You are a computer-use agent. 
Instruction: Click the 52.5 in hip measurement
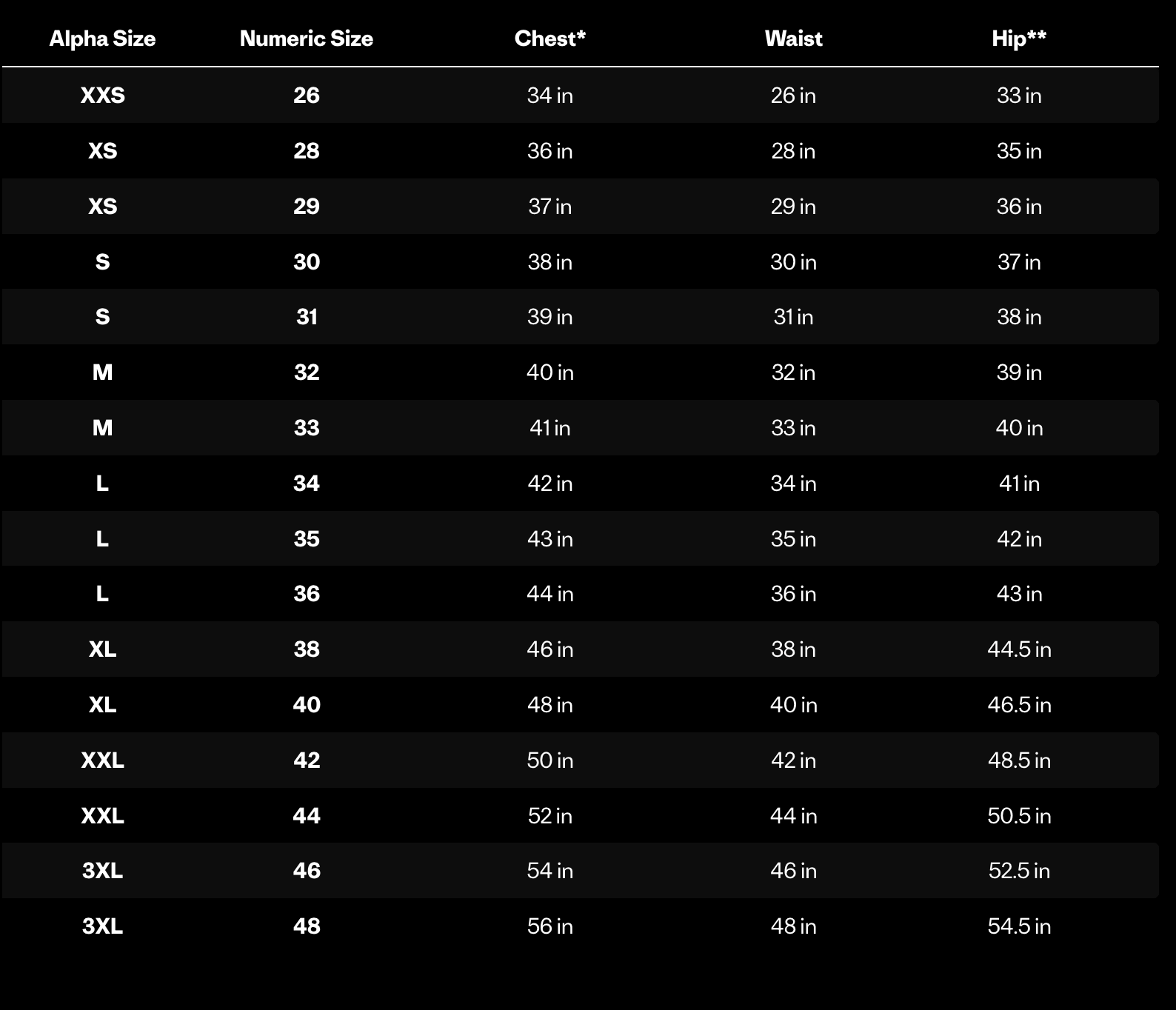(1019, 871)
